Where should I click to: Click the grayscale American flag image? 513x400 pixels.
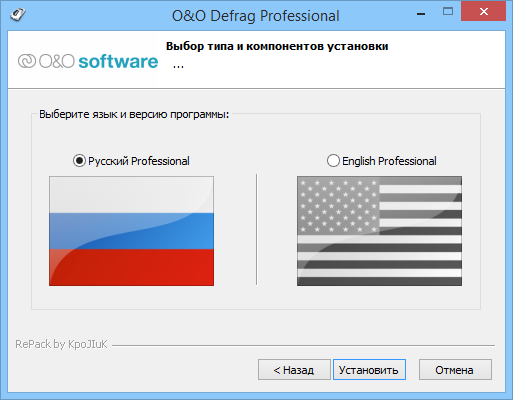379,231
